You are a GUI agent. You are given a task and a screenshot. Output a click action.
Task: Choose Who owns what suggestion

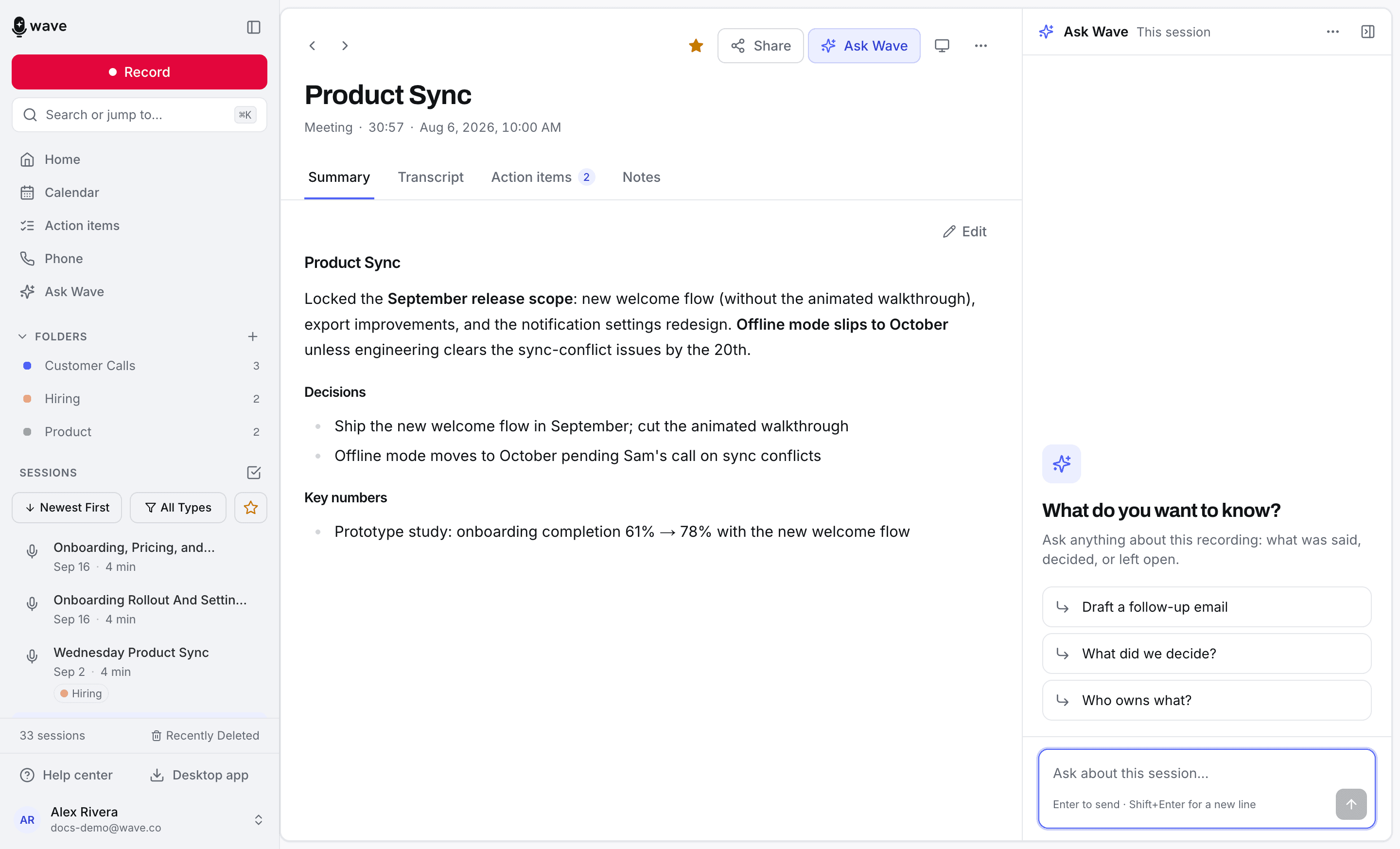pyautogui.click(x=1206, y=700)
